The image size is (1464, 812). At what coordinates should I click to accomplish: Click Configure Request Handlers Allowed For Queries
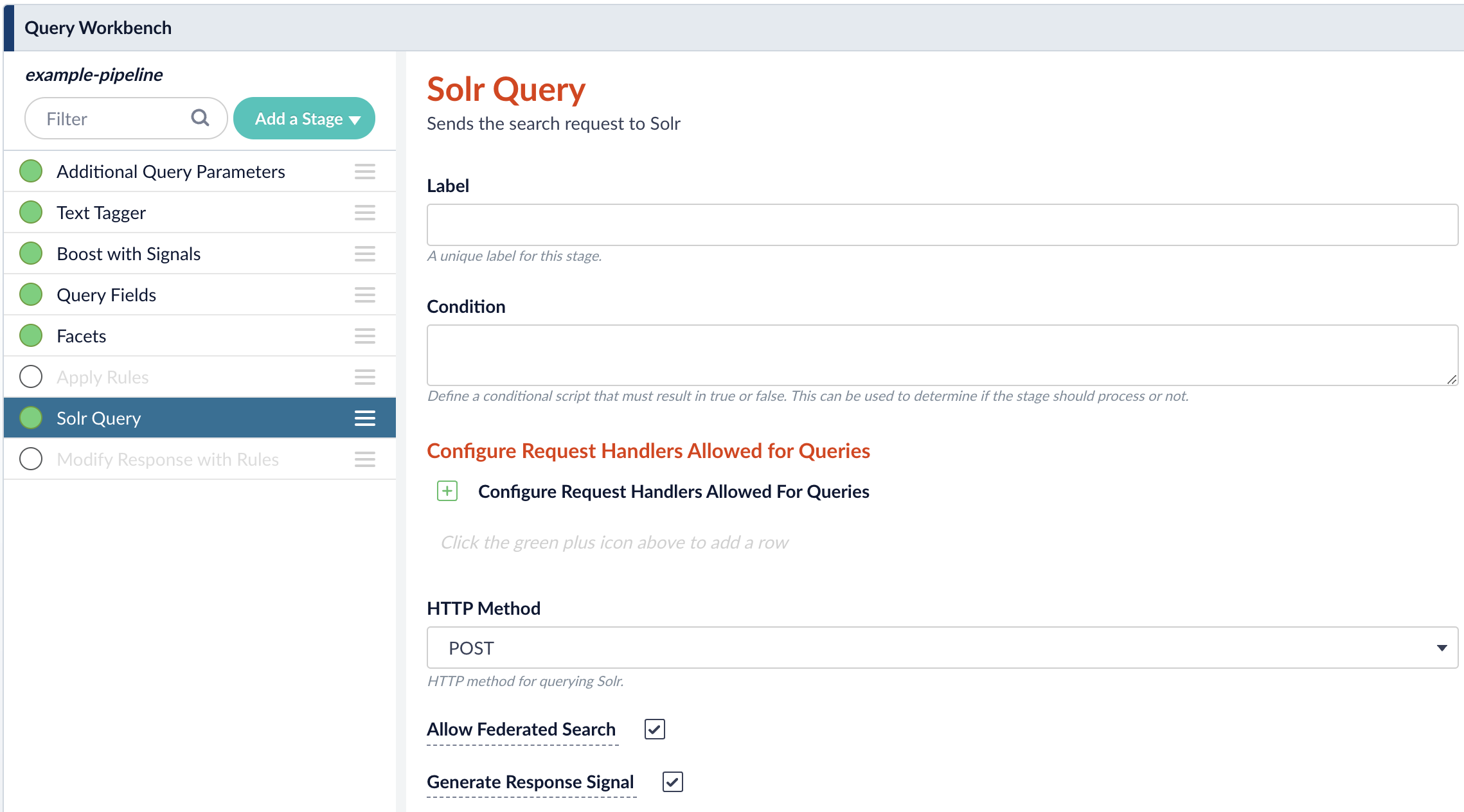(673, 491)
